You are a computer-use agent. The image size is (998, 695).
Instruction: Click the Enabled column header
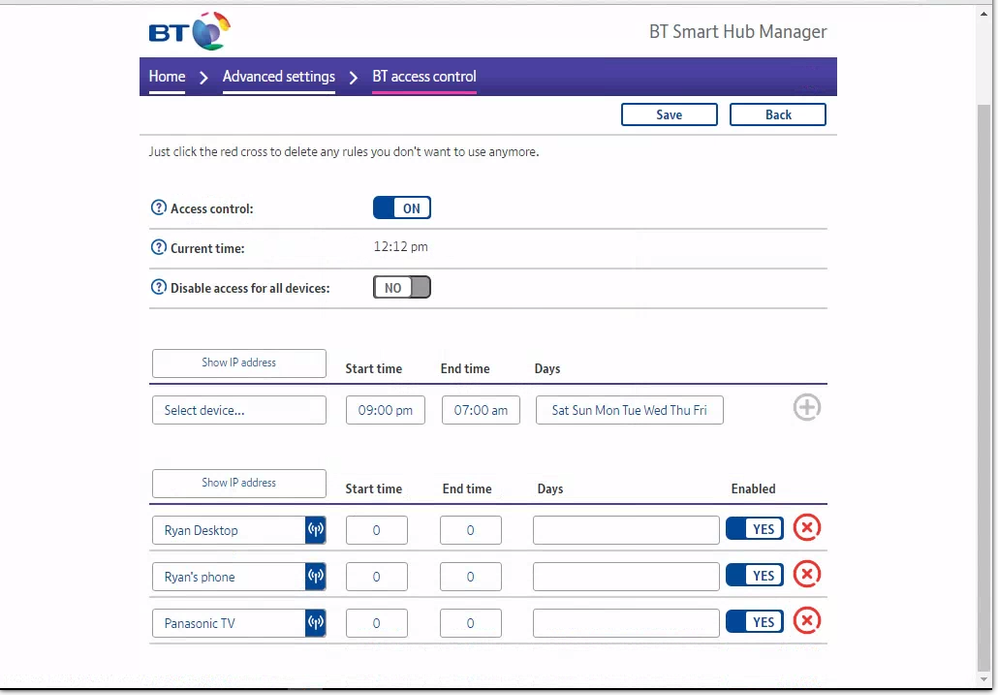[753, 489]
